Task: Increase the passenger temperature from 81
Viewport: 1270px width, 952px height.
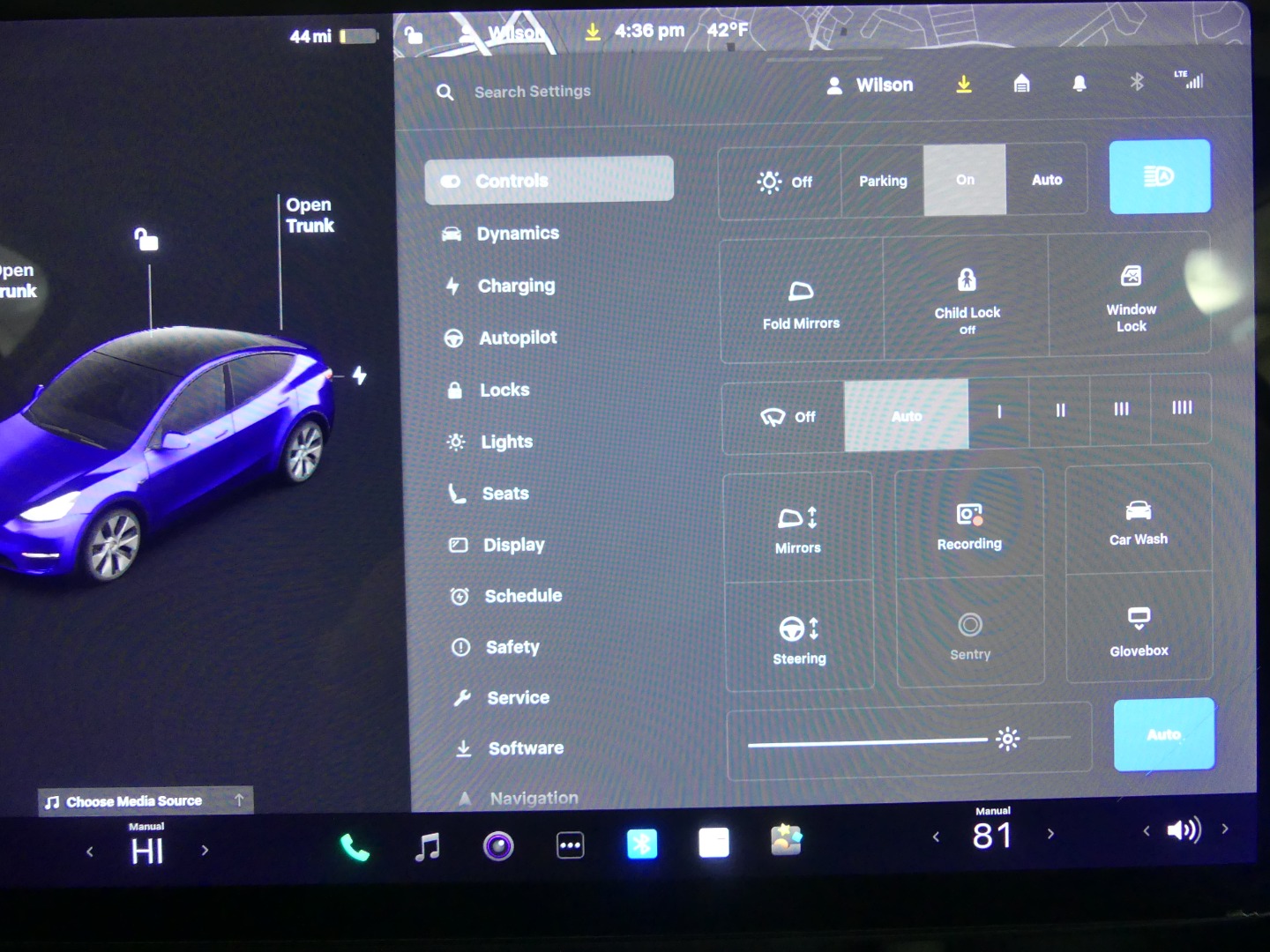Action: click(1050, 833)
